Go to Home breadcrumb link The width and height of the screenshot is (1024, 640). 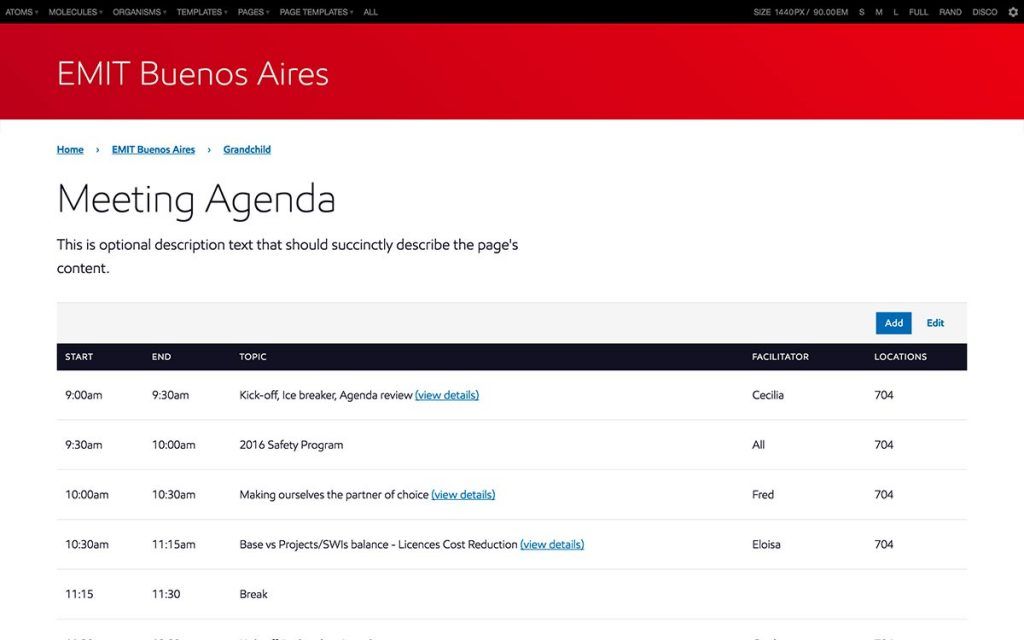pyautogui.click(x=70, y=150)
